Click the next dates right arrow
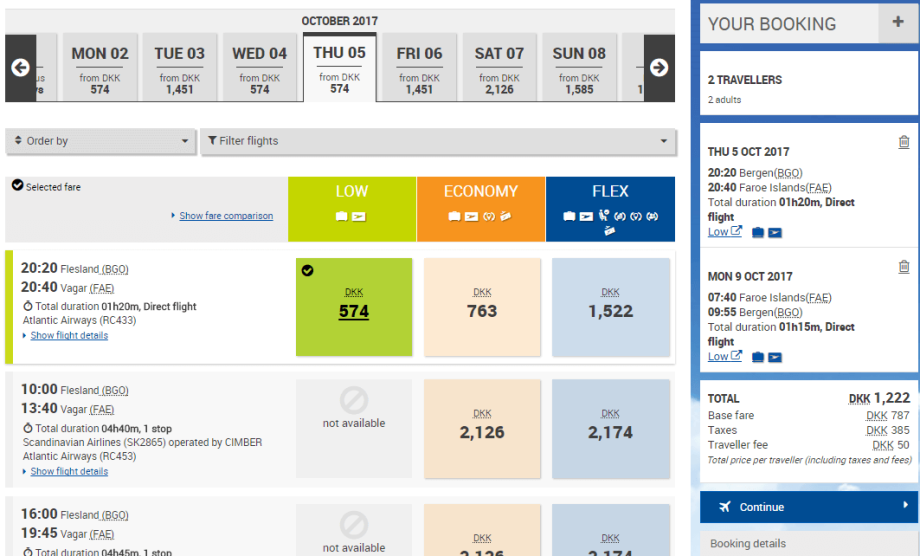This screenshot has width=920, height=556. click(659, 68)
